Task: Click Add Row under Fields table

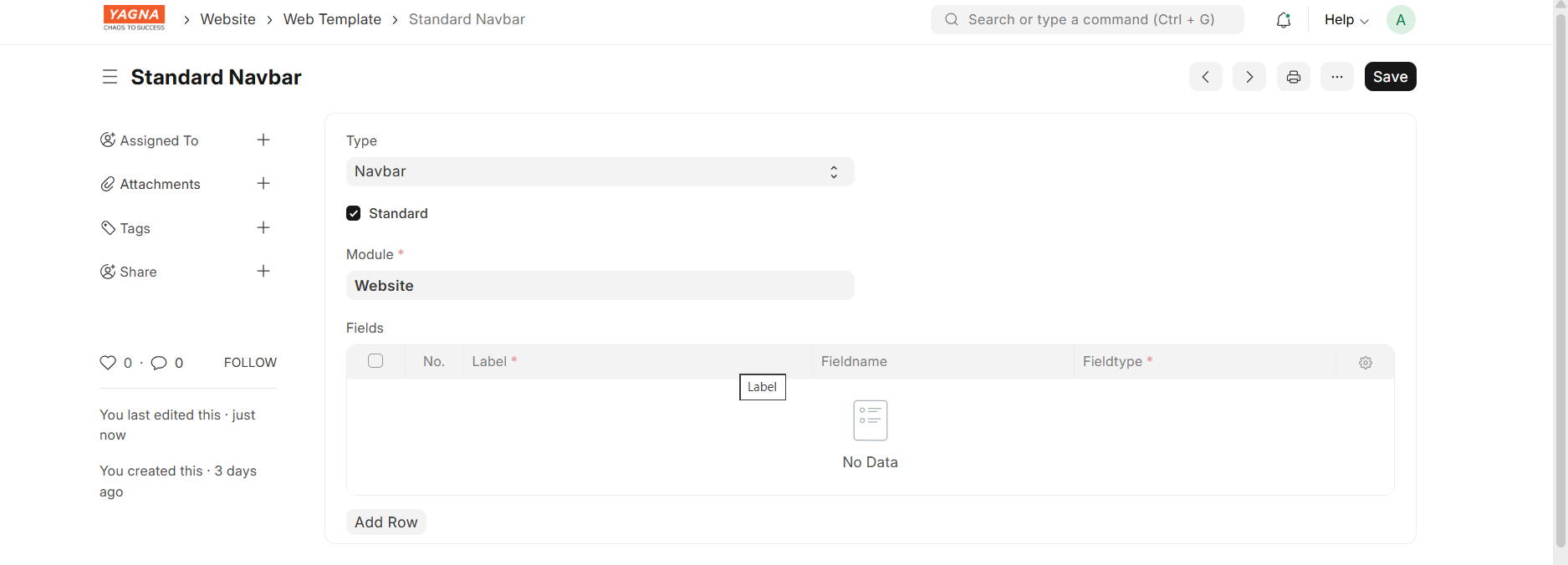Action: coord(386,522)
